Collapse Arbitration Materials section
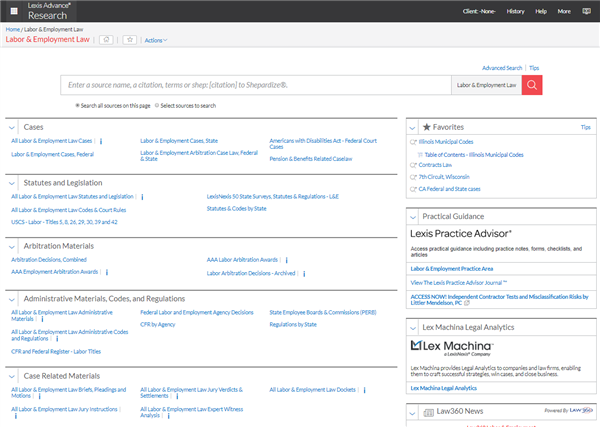The width and height of the screenshot is (600, 427). click(x=12, y=247)
